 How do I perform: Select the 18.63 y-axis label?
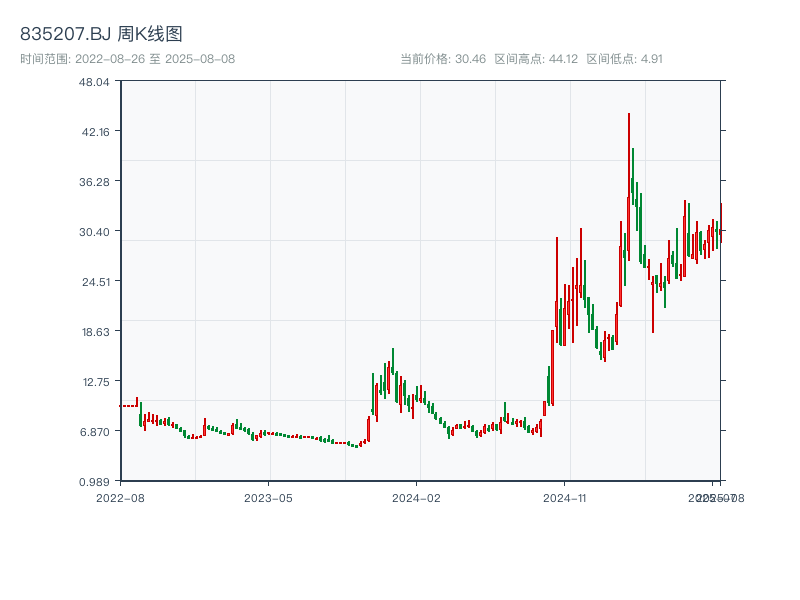click(95, 332)
